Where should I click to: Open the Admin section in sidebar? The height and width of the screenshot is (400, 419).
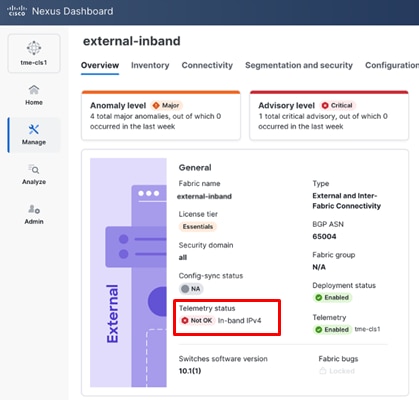pyautogui.click(x=34, y=214)
